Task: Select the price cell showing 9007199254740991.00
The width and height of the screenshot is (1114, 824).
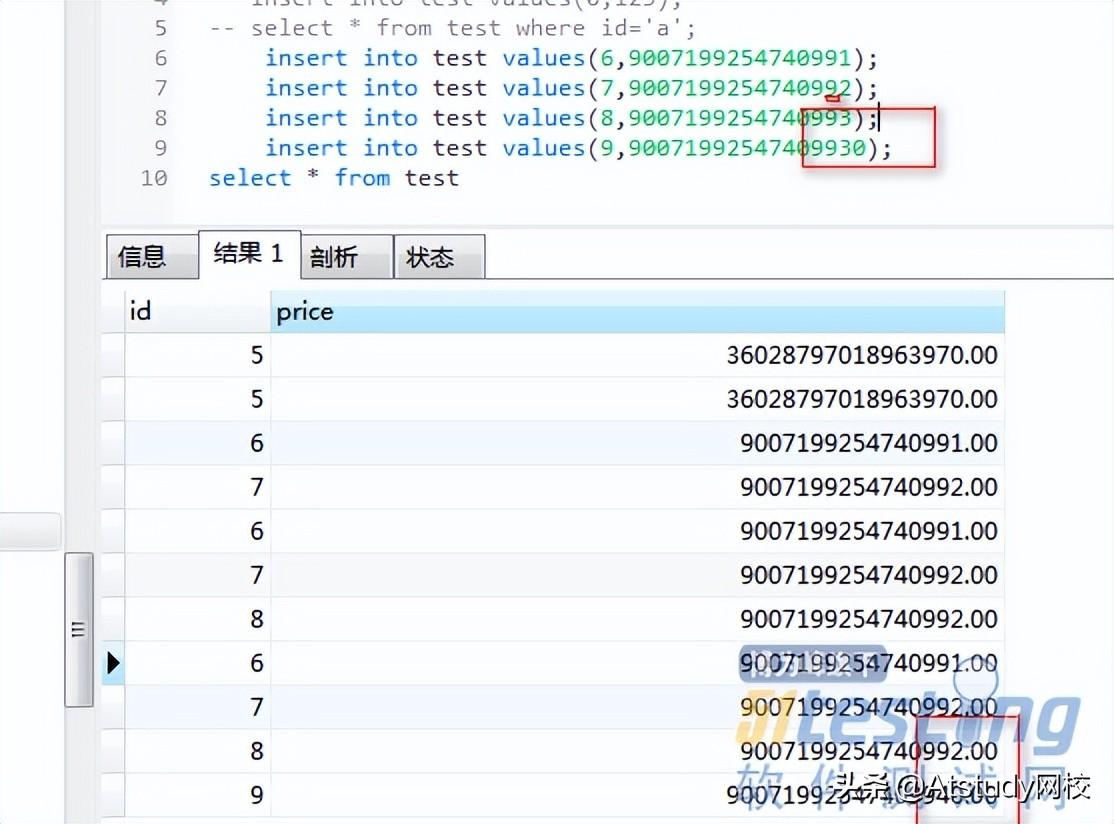Action: [x=864, y=443]
